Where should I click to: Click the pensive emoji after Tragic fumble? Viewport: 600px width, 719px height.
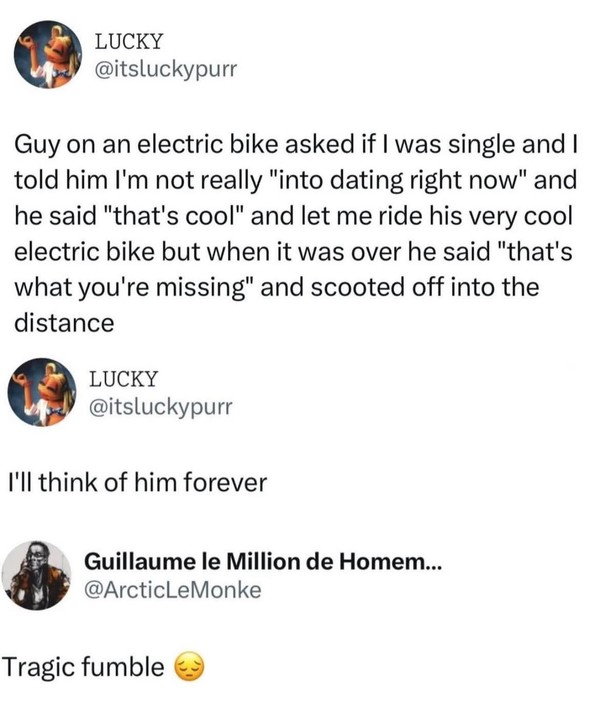click(187, 665)
